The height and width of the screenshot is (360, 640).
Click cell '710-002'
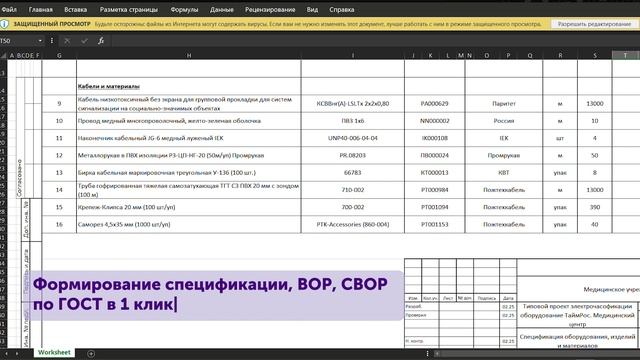[x=353, y=190]
